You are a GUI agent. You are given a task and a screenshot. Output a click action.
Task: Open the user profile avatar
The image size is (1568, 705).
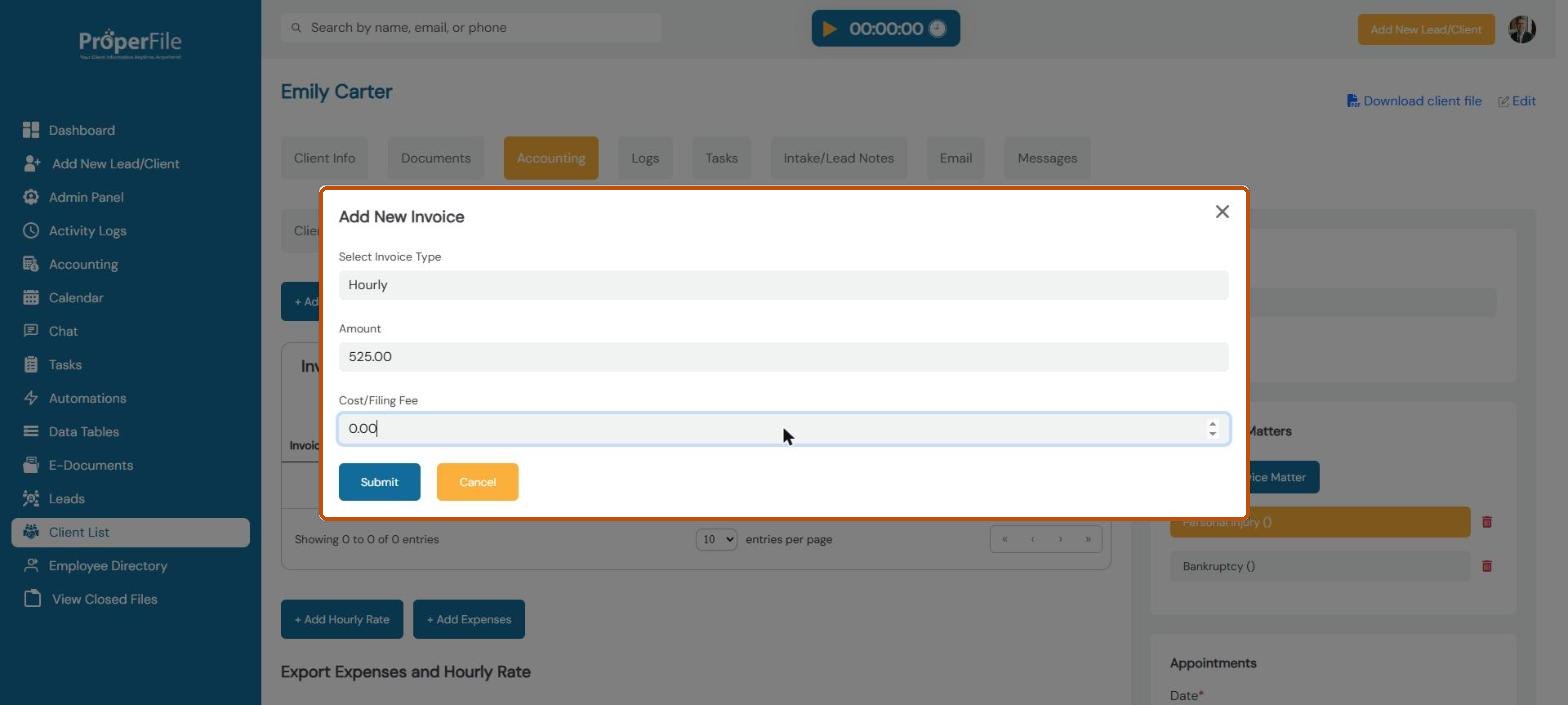(1522, 29)
